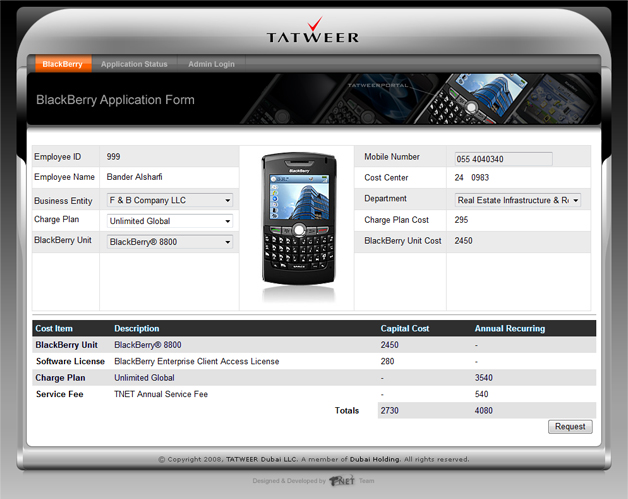Click the copyright notice in the footer
The width and height of the screenshot is (628, 499).
pos(314,459)
